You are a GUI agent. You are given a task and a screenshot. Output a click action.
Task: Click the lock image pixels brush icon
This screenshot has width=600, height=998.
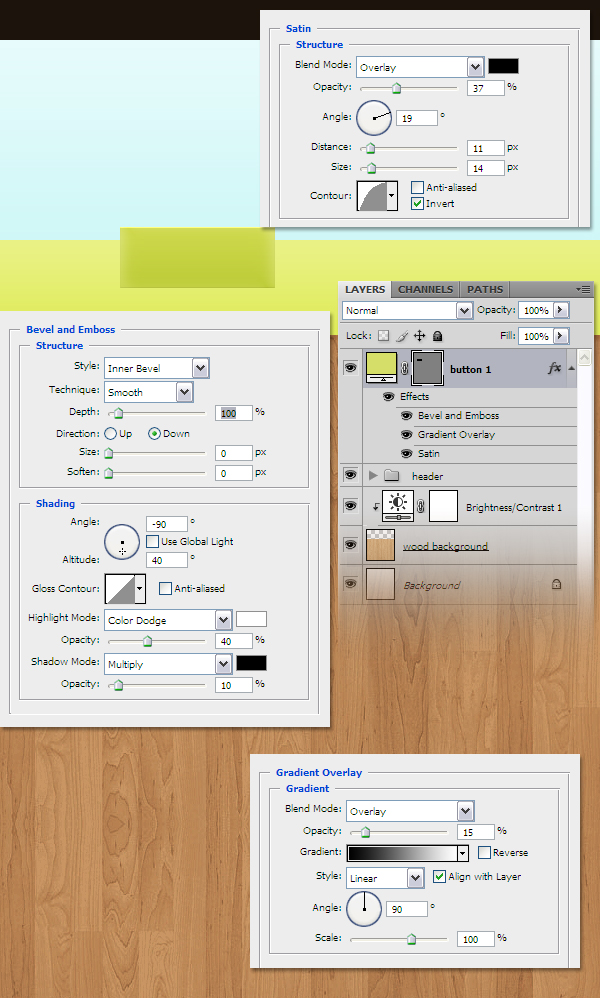click(401, 335)
